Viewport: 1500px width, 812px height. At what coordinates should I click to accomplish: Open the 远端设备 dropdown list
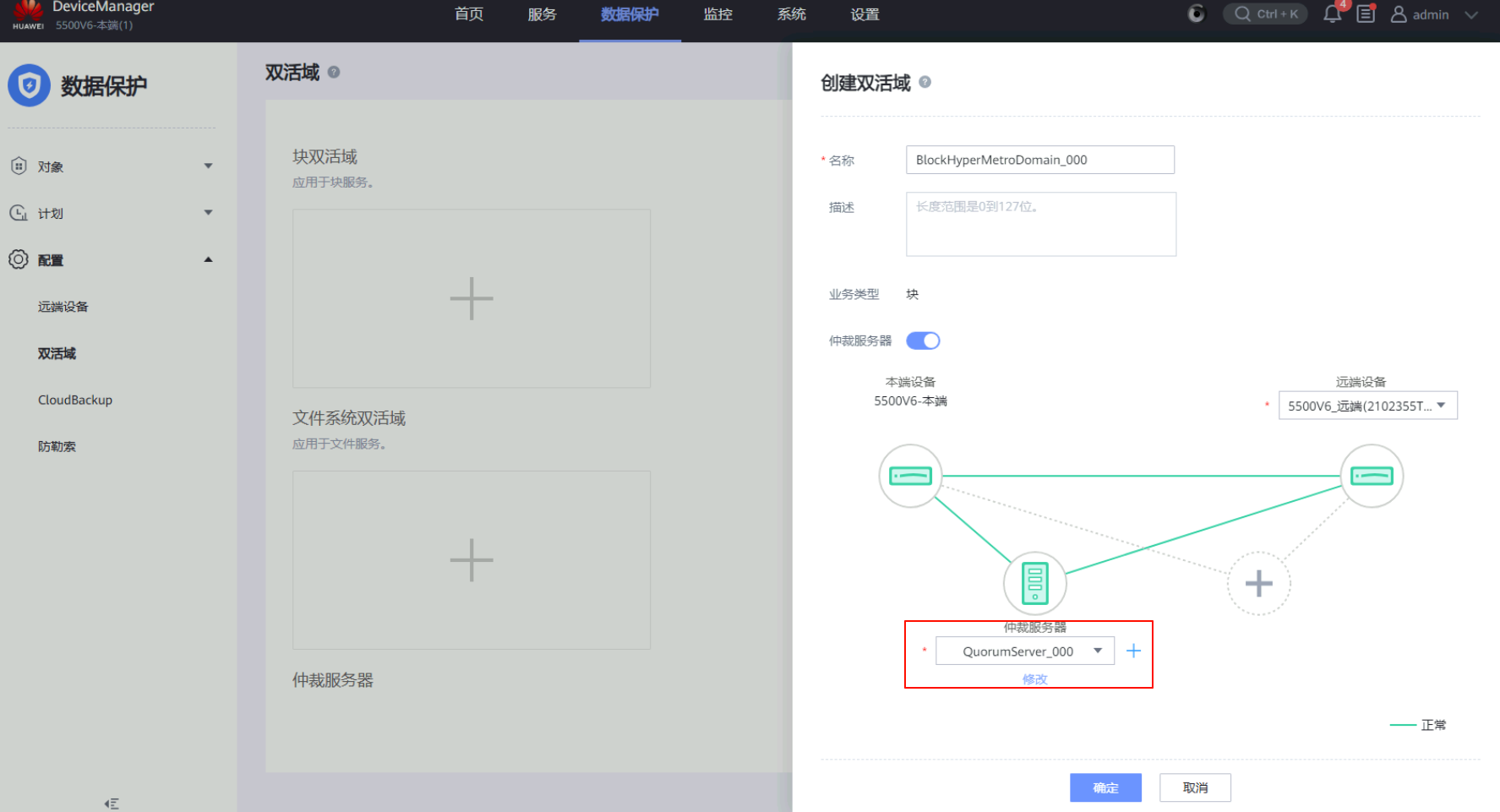[1367, 406]
